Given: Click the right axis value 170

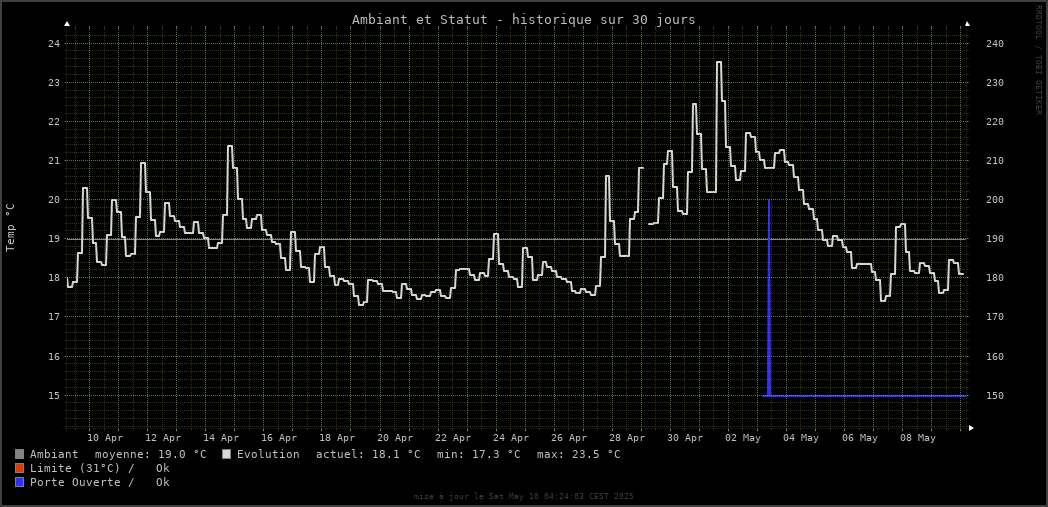Looking at the screenshot, I should [995, 317].
